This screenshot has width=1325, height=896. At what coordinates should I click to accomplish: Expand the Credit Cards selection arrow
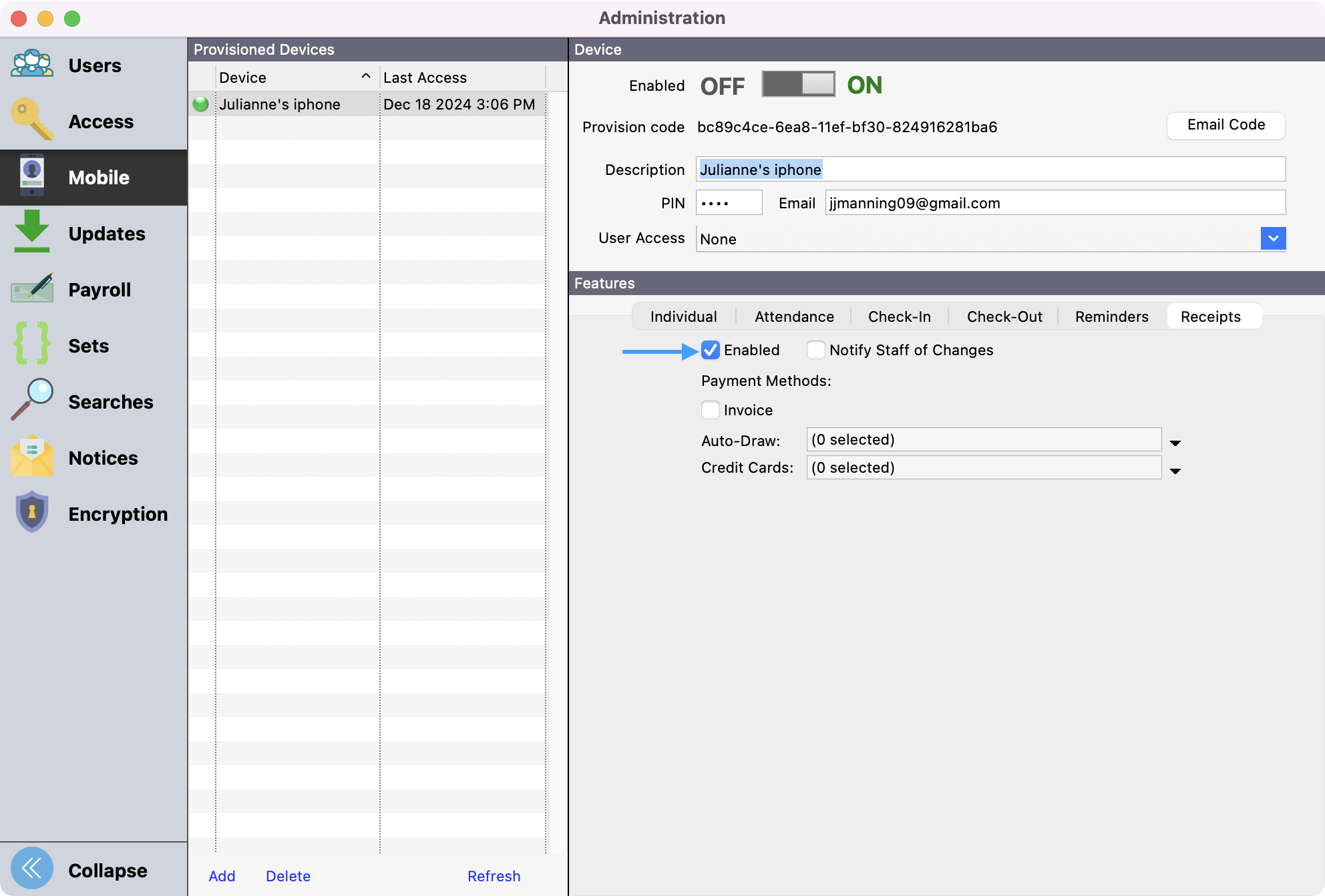point(1175,471)
